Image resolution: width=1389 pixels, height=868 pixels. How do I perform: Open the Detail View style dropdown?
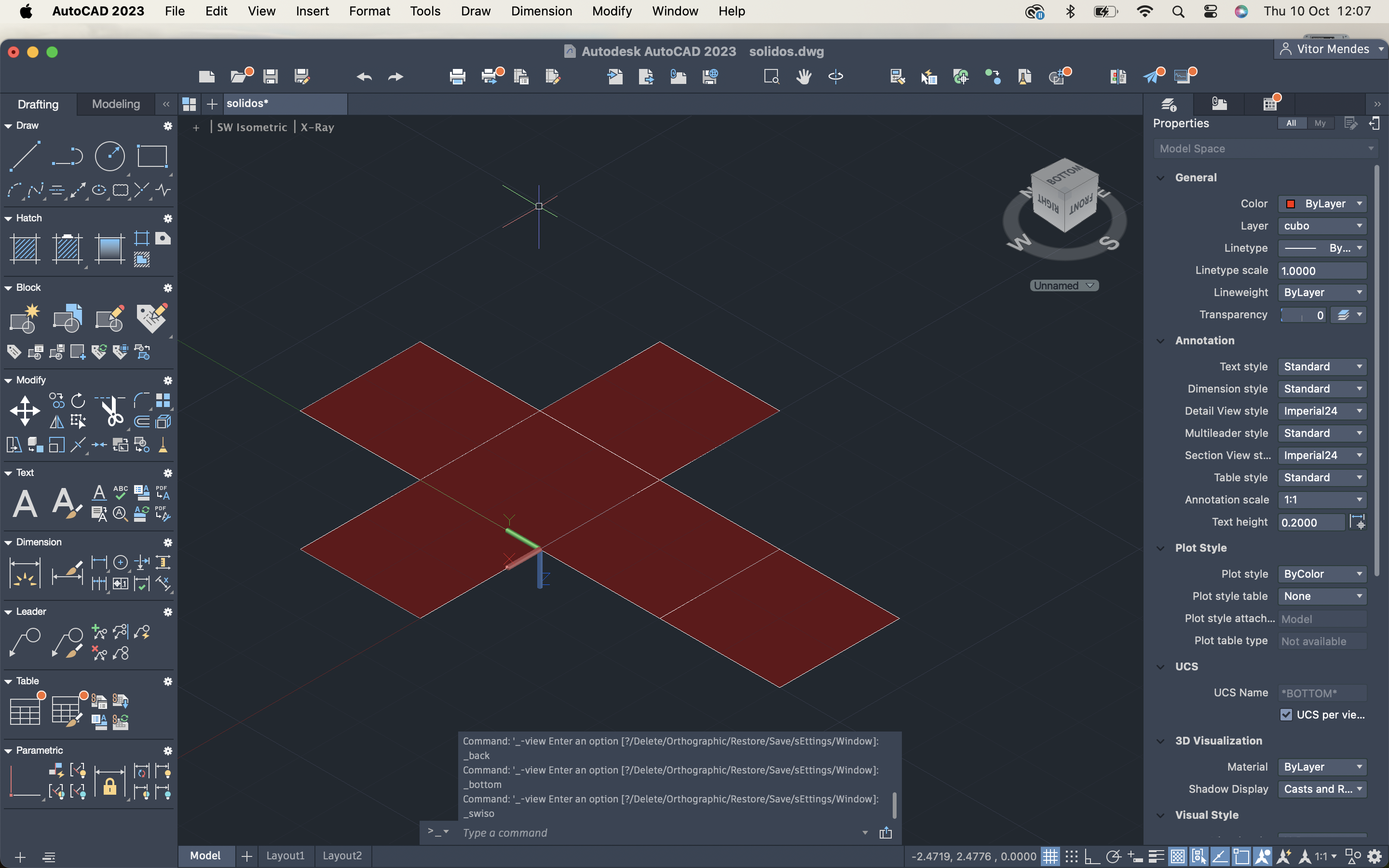(x=1322, y=411)
